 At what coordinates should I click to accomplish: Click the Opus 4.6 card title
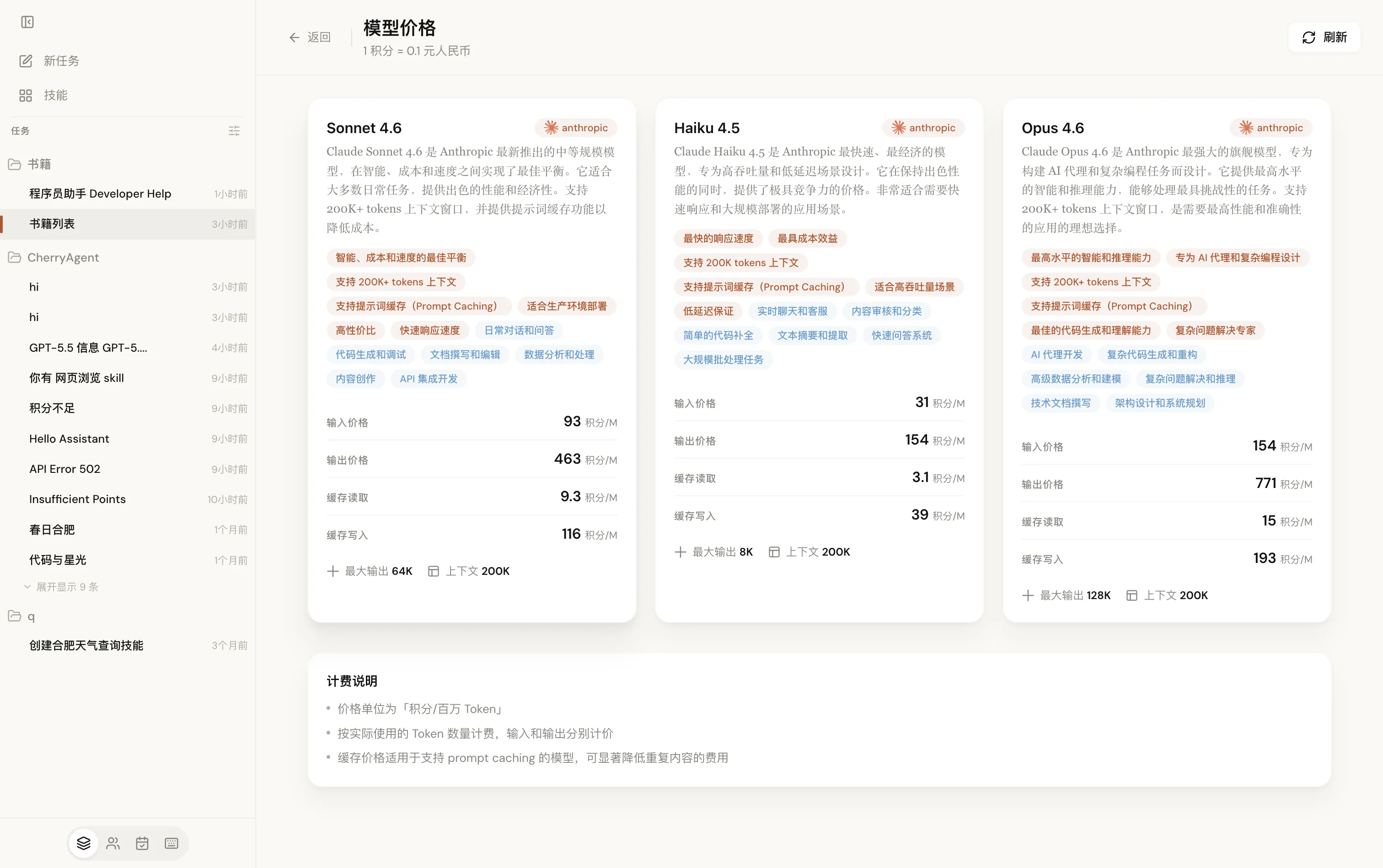[x=1052, y=128]
